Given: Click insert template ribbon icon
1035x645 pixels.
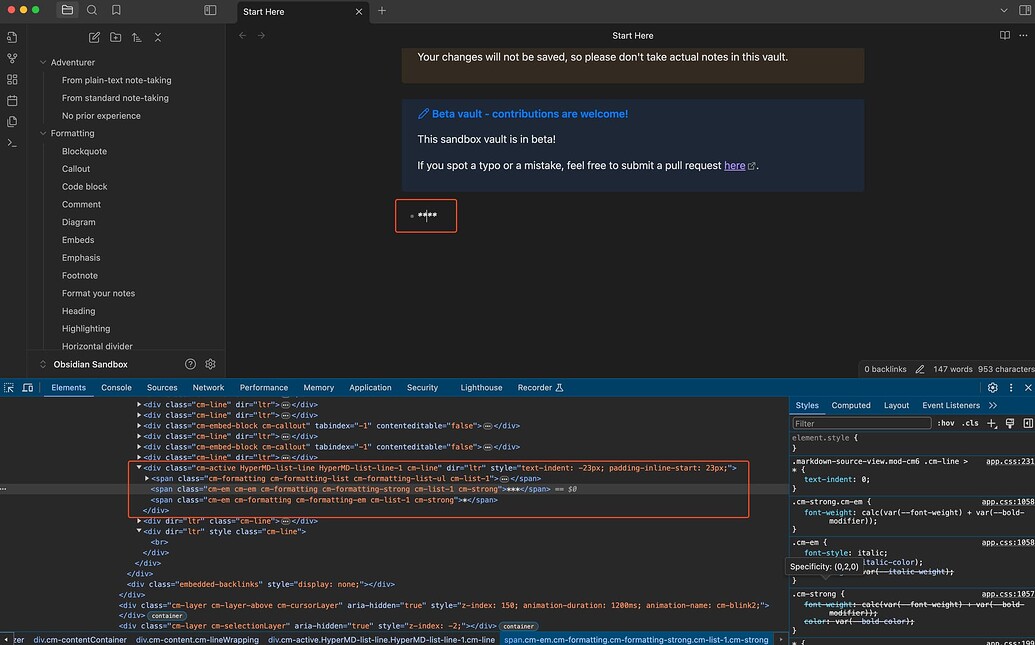Looking at the screenshot, I should tap(12, 122).
